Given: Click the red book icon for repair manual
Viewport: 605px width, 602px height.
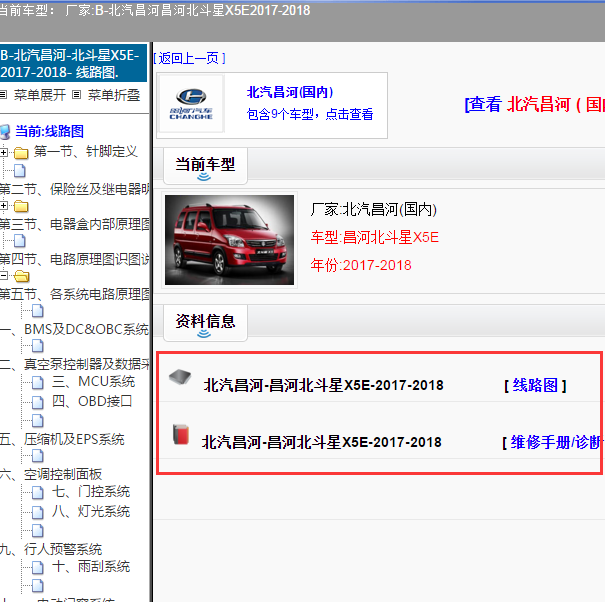Looking at the screenshot, I should tap(181, 435).
